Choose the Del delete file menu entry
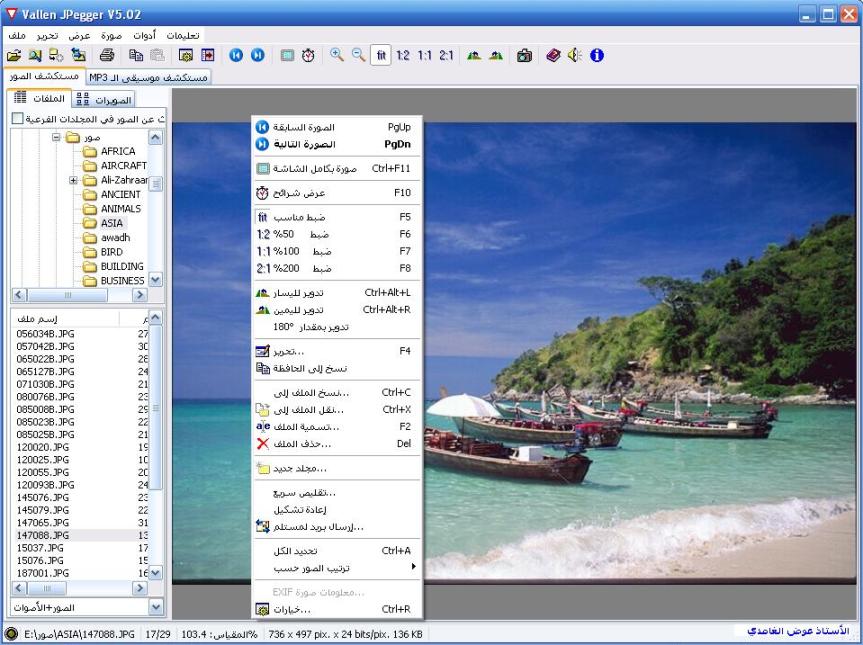Screen dimensions: 863x645 tap(336, 444)
